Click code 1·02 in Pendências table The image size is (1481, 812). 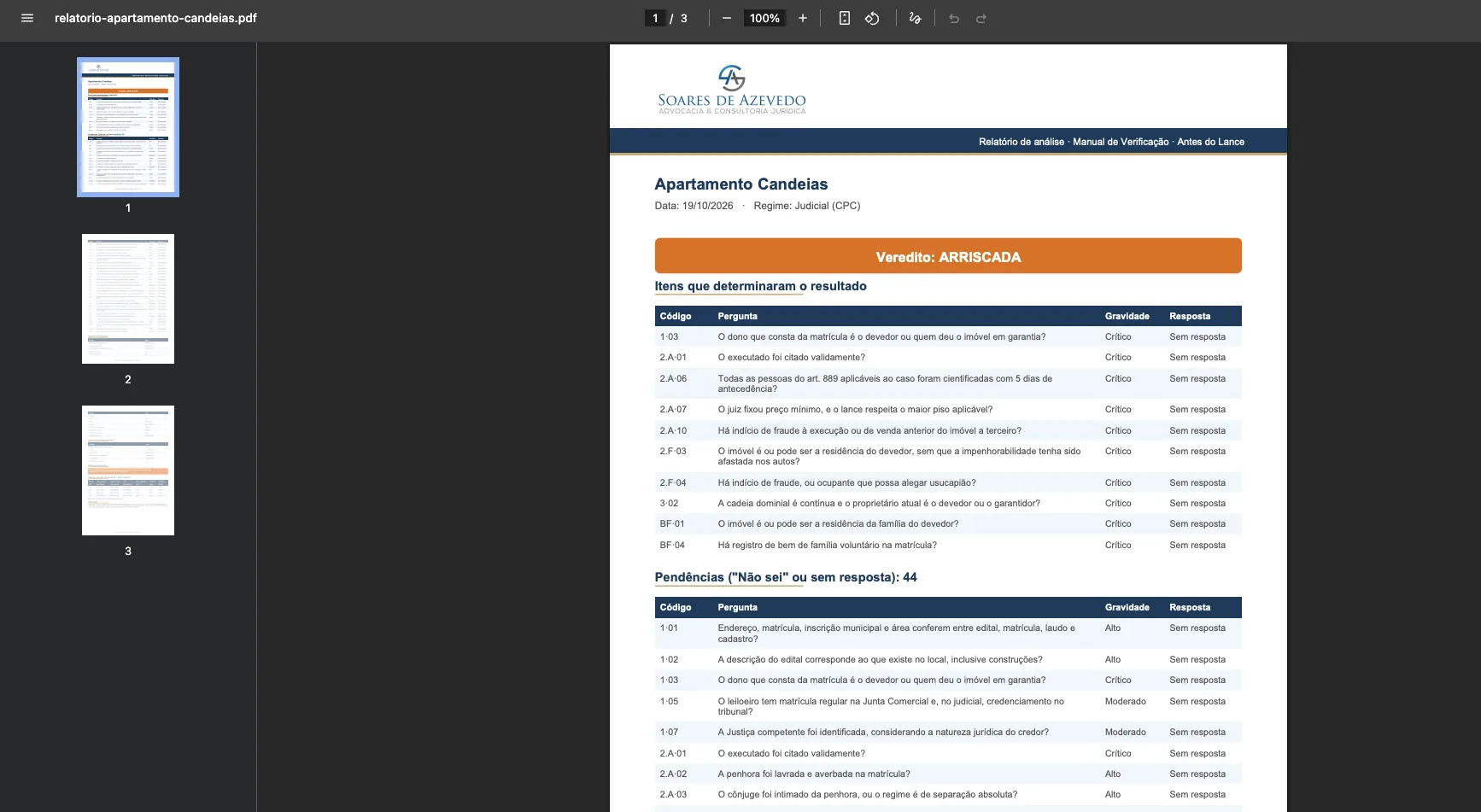point(669,659)
